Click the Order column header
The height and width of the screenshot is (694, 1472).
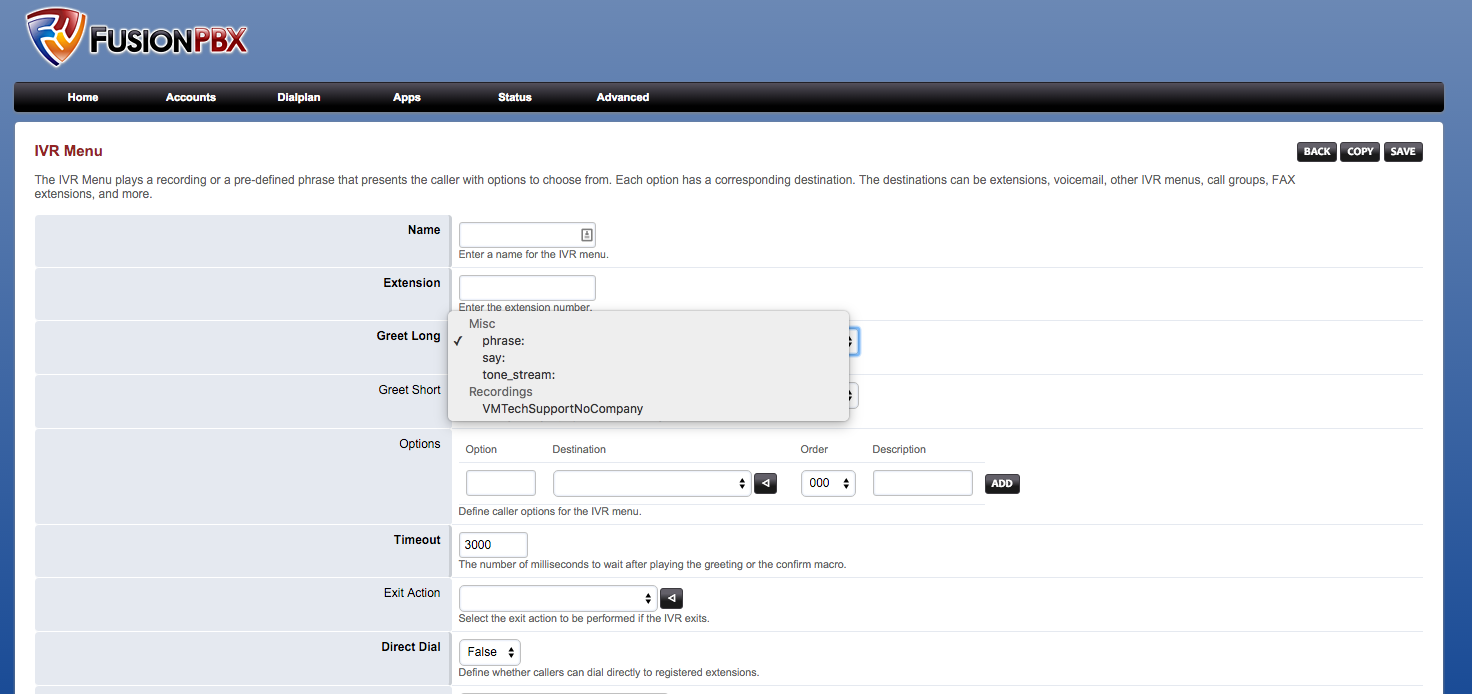tap(814, 450)
